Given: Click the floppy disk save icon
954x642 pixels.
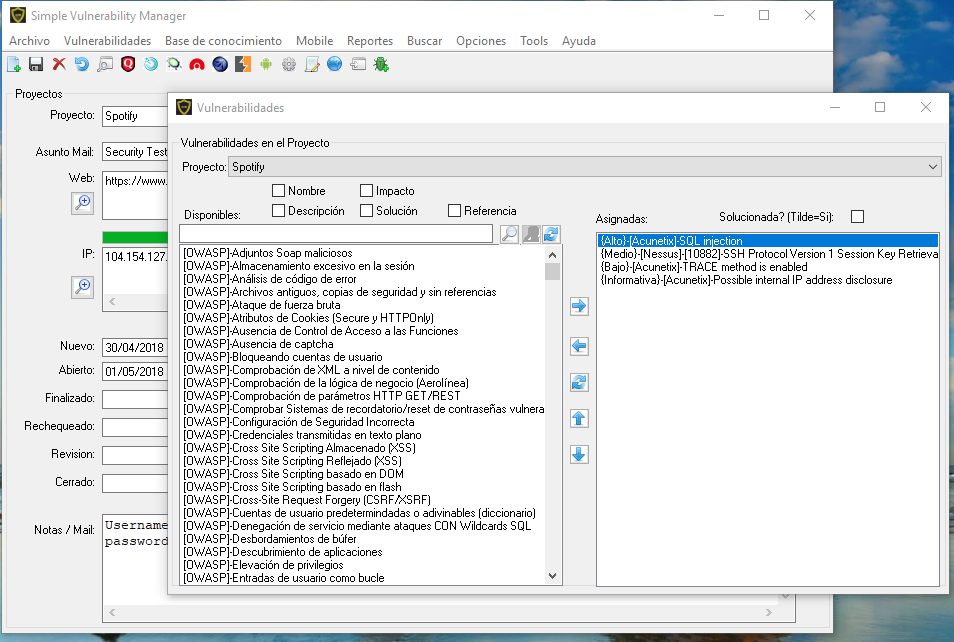Looking at the screenshot, I should [x=36, y=64].
